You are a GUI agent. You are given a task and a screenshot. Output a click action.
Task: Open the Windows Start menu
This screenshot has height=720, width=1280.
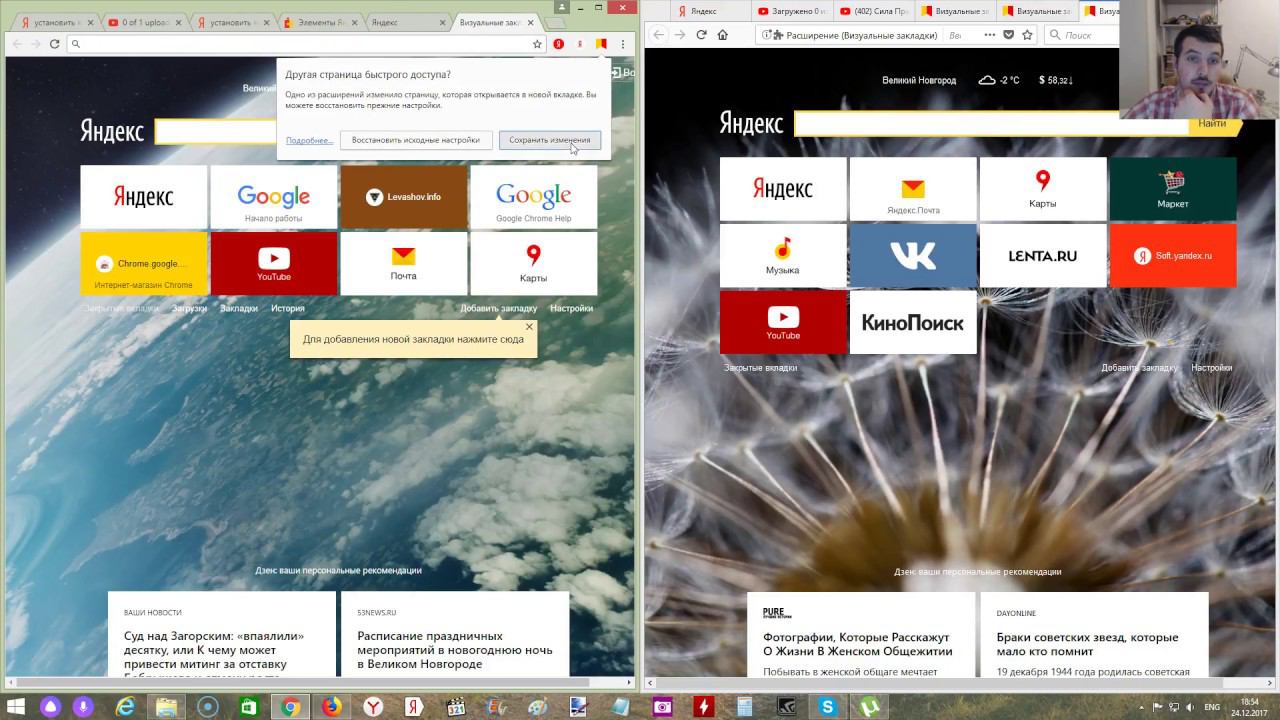(17, 707)
